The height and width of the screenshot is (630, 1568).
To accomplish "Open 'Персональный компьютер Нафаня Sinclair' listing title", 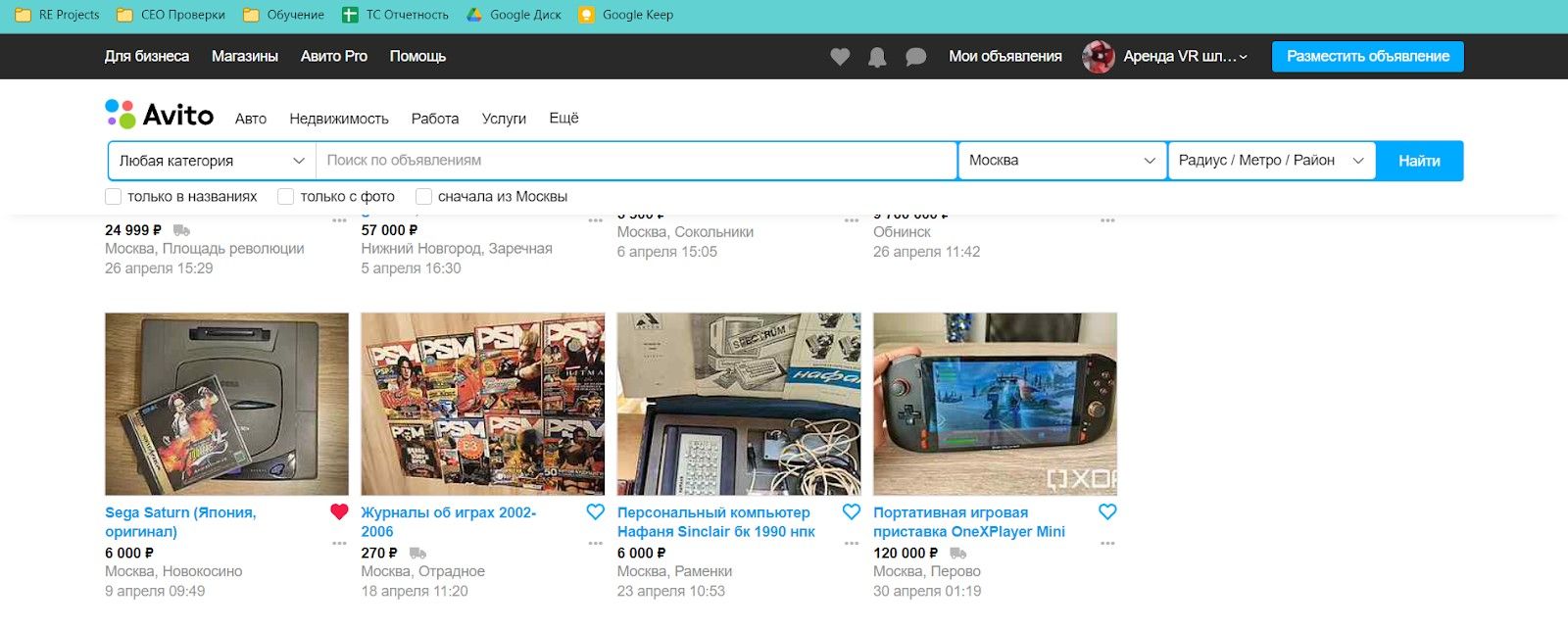I will tap(716, 522).
